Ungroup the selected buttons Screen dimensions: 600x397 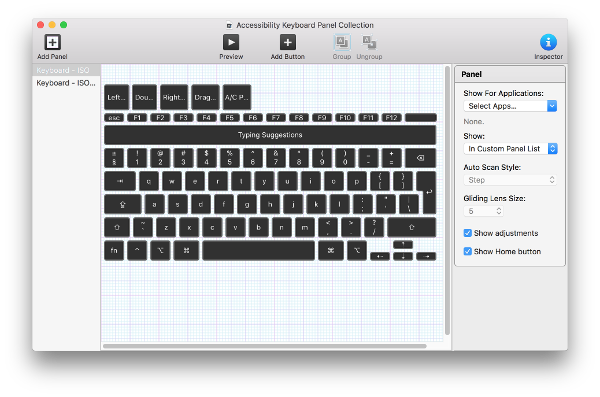369,42
